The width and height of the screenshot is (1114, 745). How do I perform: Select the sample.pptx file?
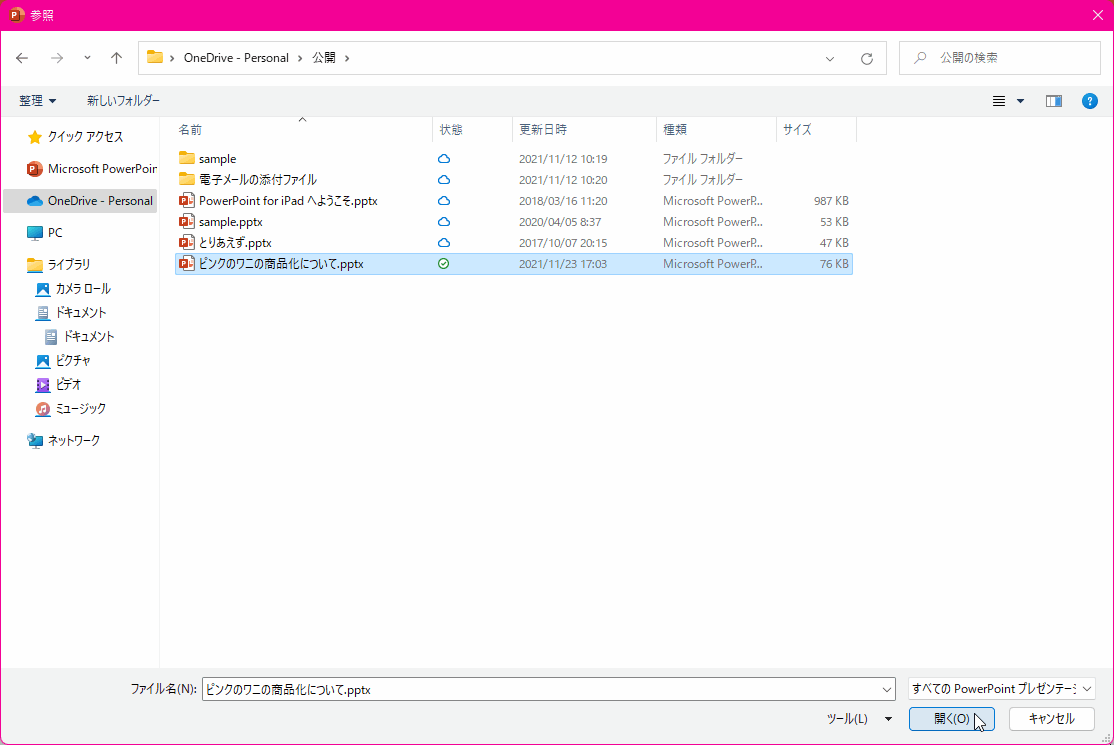(x=514, y=222)
